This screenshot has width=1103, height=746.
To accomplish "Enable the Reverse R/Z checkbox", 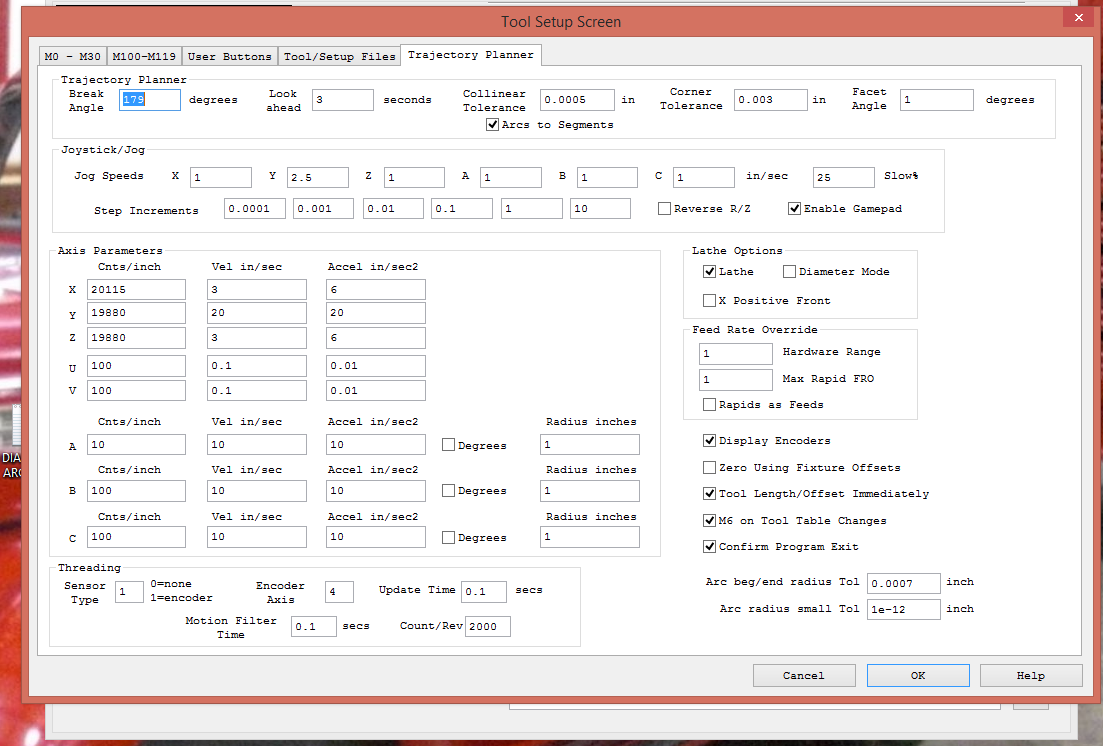I will [664, 209].
